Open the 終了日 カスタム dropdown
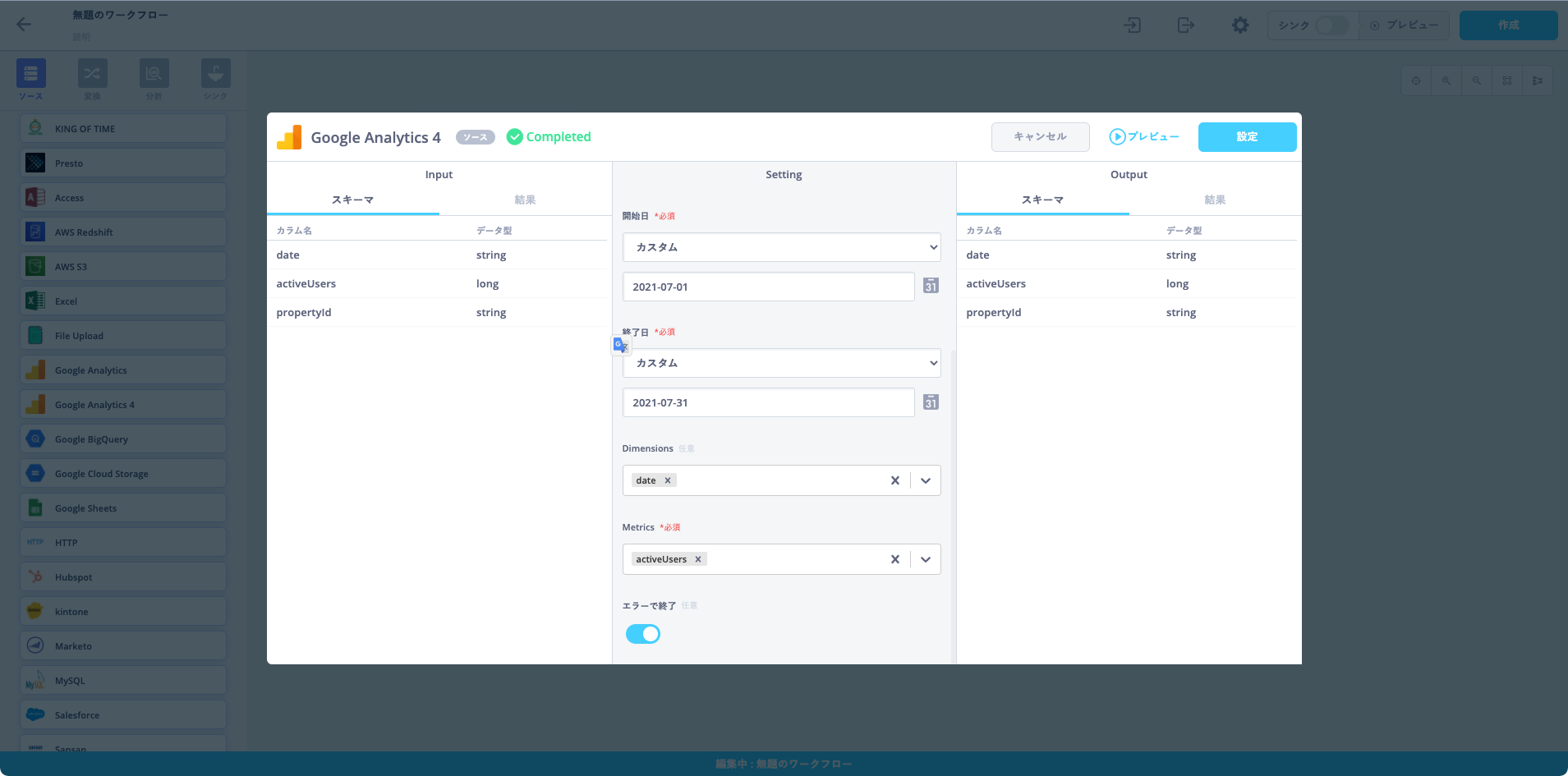1568x776 pixels. (x=781, y=363)
